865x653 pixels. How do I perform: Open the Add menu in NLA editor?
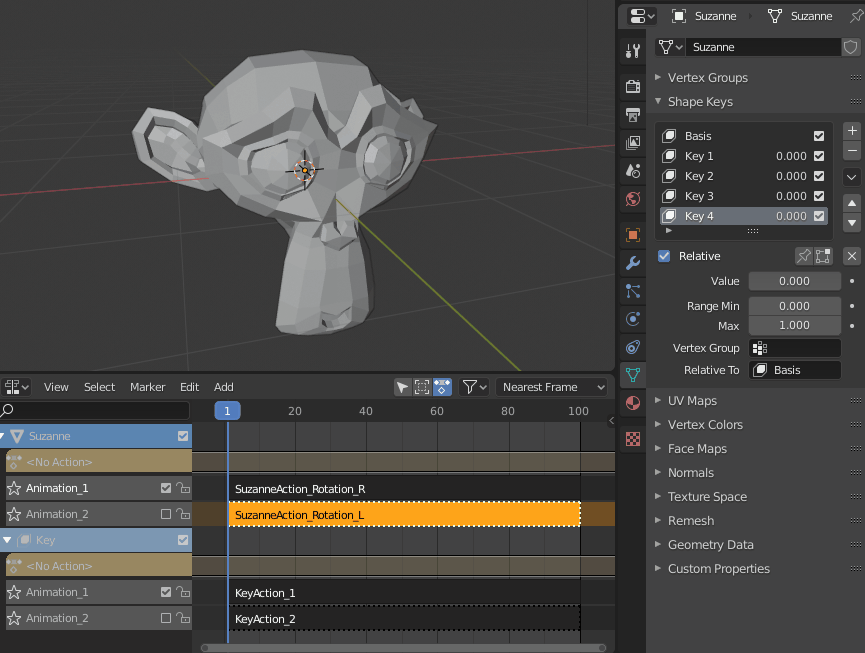[223, 387]
